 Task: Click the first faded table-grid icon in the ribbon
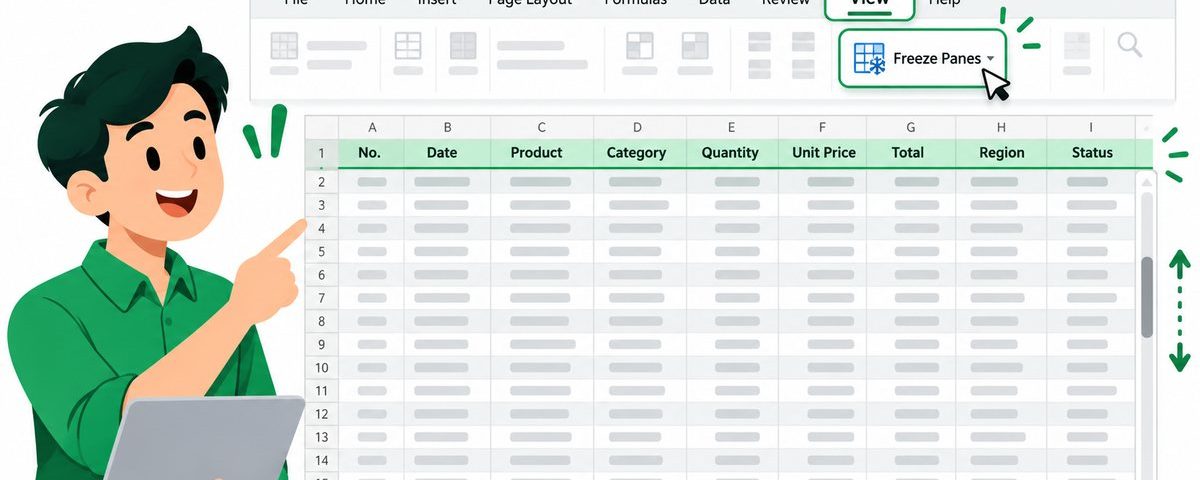tap(285, 46)
